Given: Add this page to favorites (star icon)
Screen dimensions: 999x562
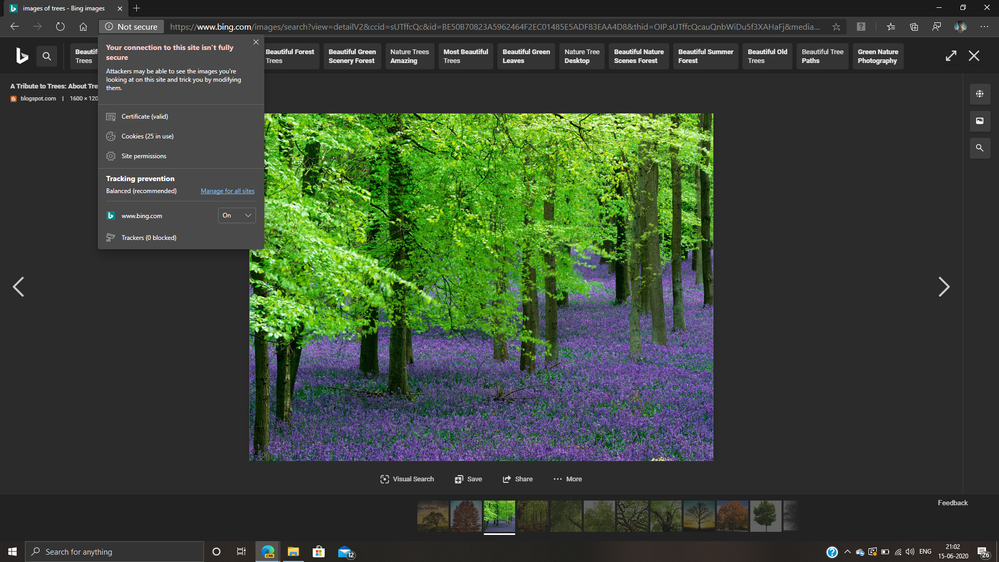Looking at the screenshot, I should [x=836, y=27].
